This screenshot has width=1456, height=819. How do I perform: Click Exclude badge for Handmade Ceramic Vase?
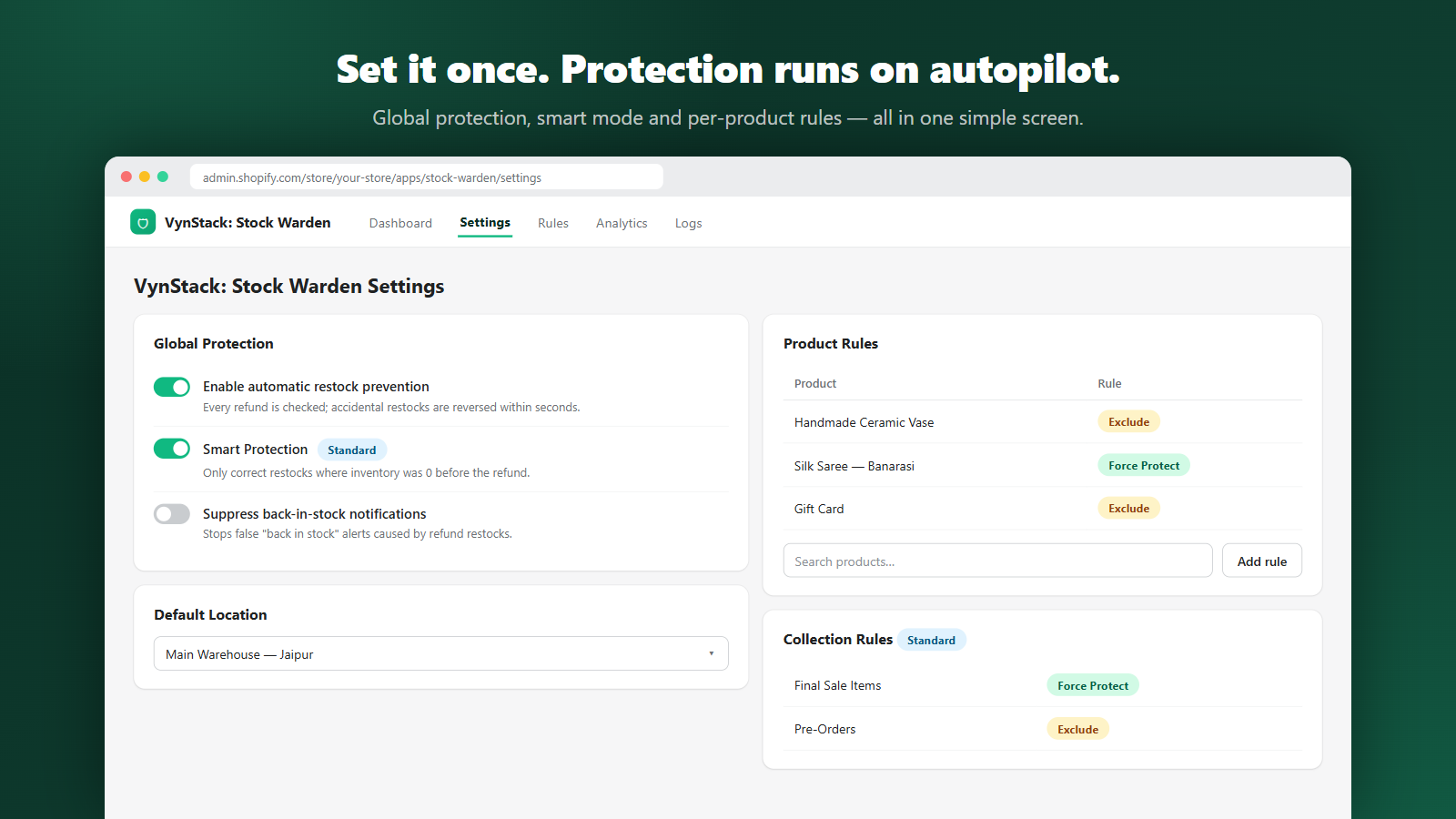click(x=1128, y=422)
